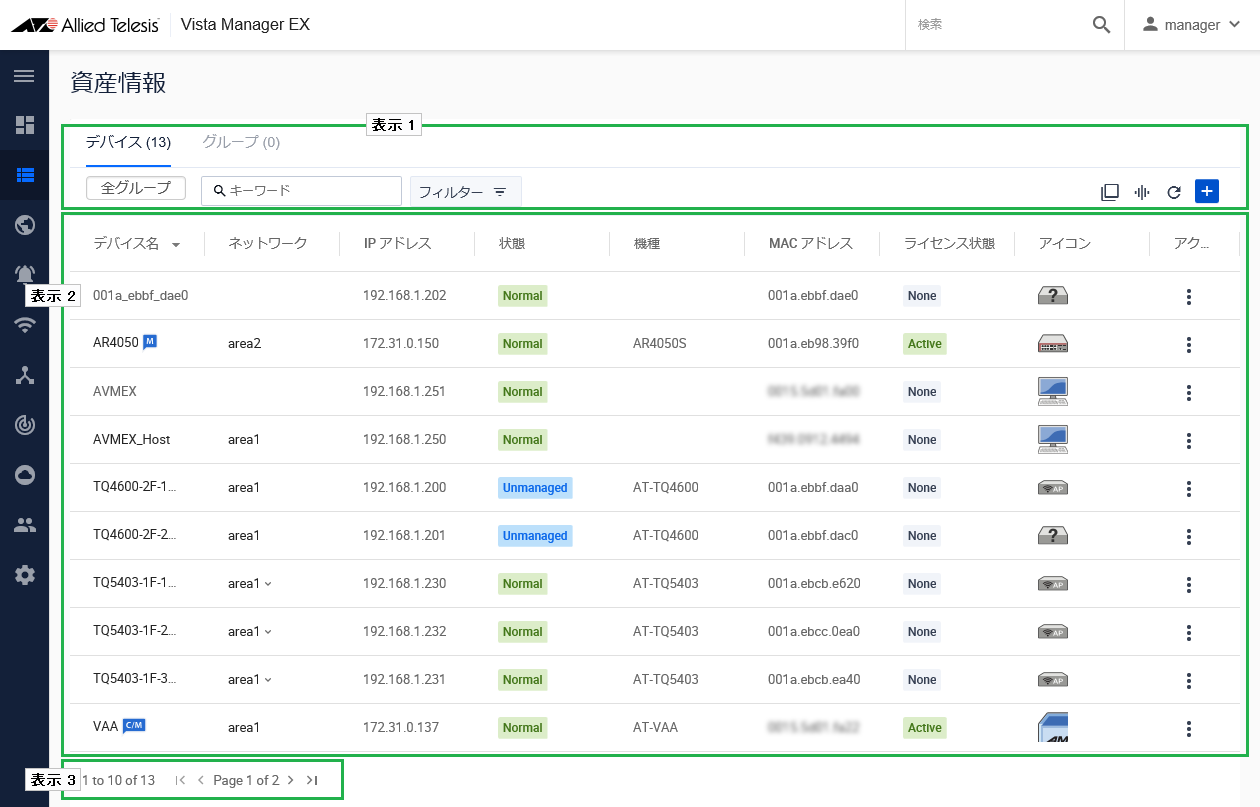
Task: Open the フィルター filter dropdown
Action: [466, 192]
